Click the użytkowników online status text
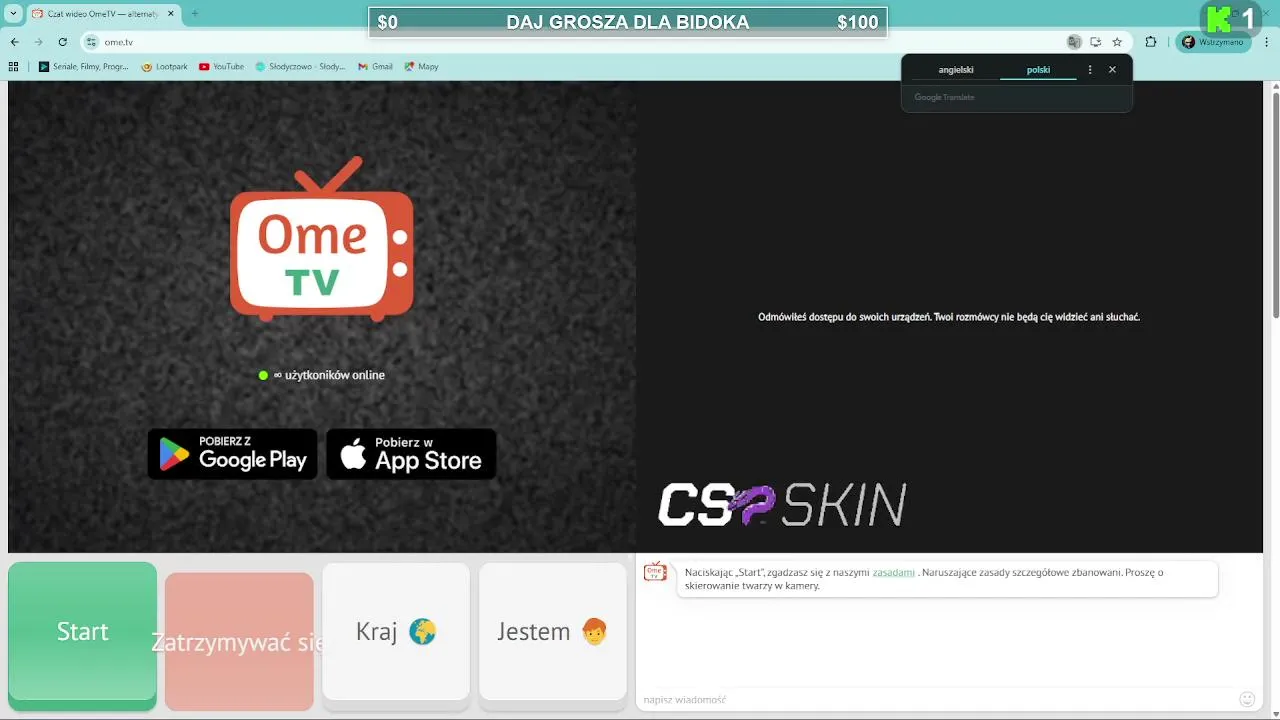Screen dimensions: 1280x720 [321, 375]
